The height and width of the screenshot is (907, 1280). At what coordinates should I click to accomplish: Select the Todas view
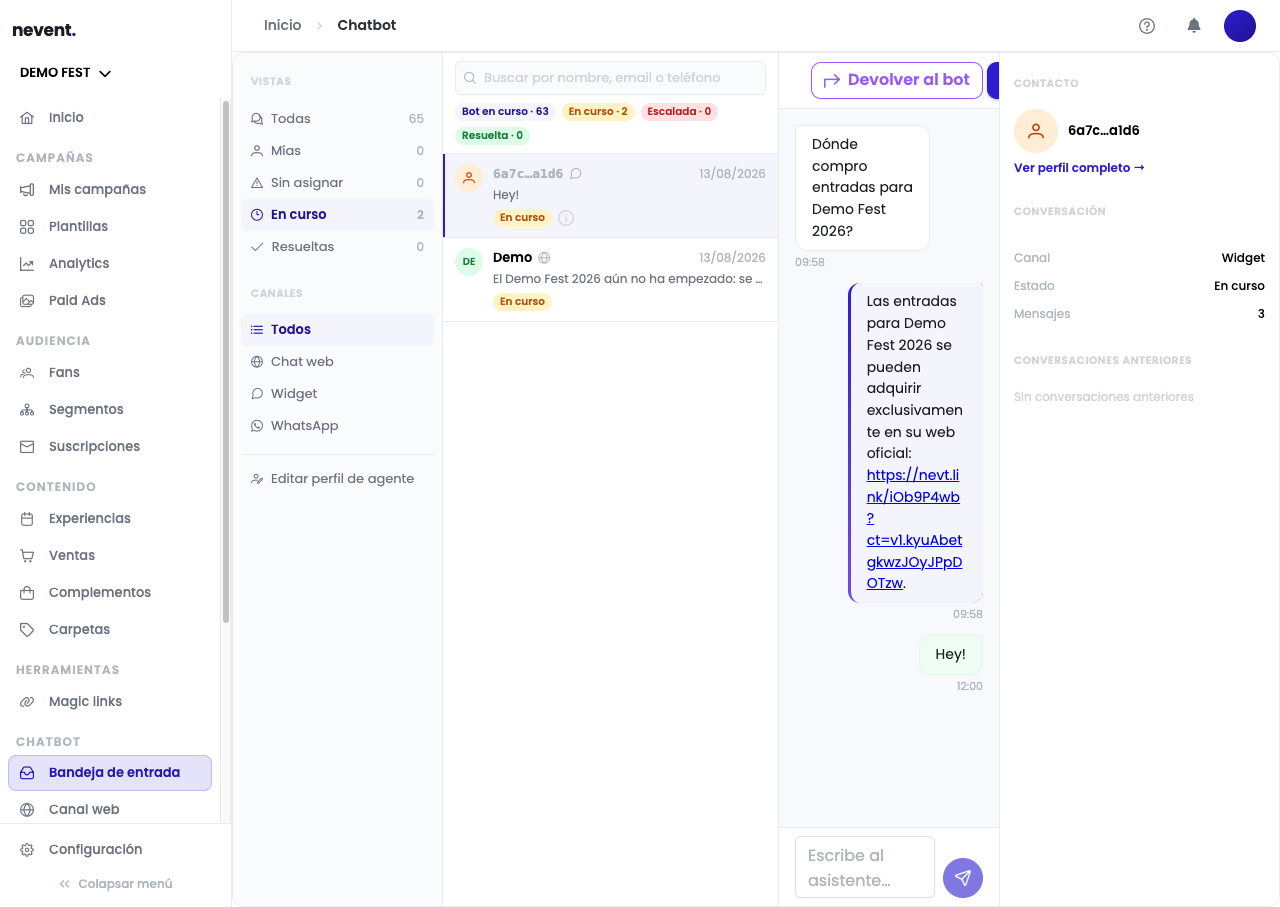(337, 119)
